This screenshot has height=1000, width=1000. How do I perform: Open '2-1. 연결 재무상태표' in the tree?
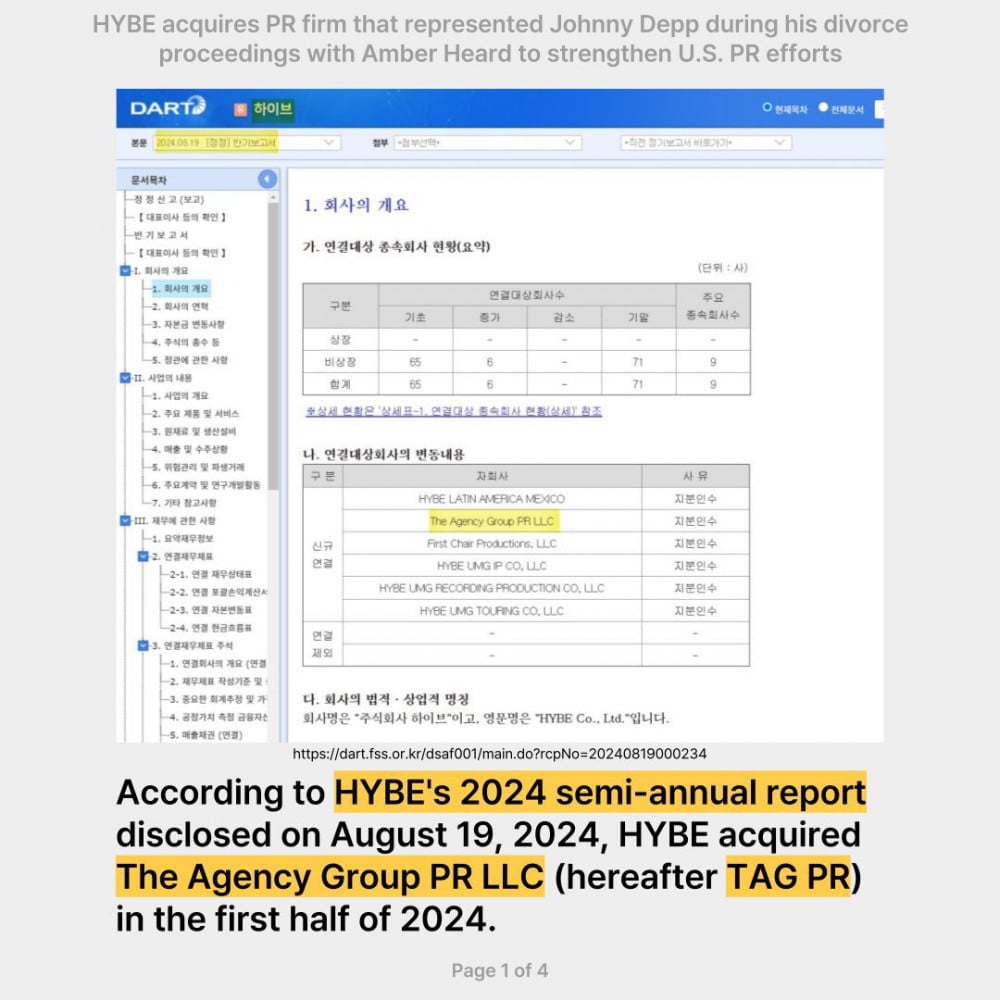210,574
